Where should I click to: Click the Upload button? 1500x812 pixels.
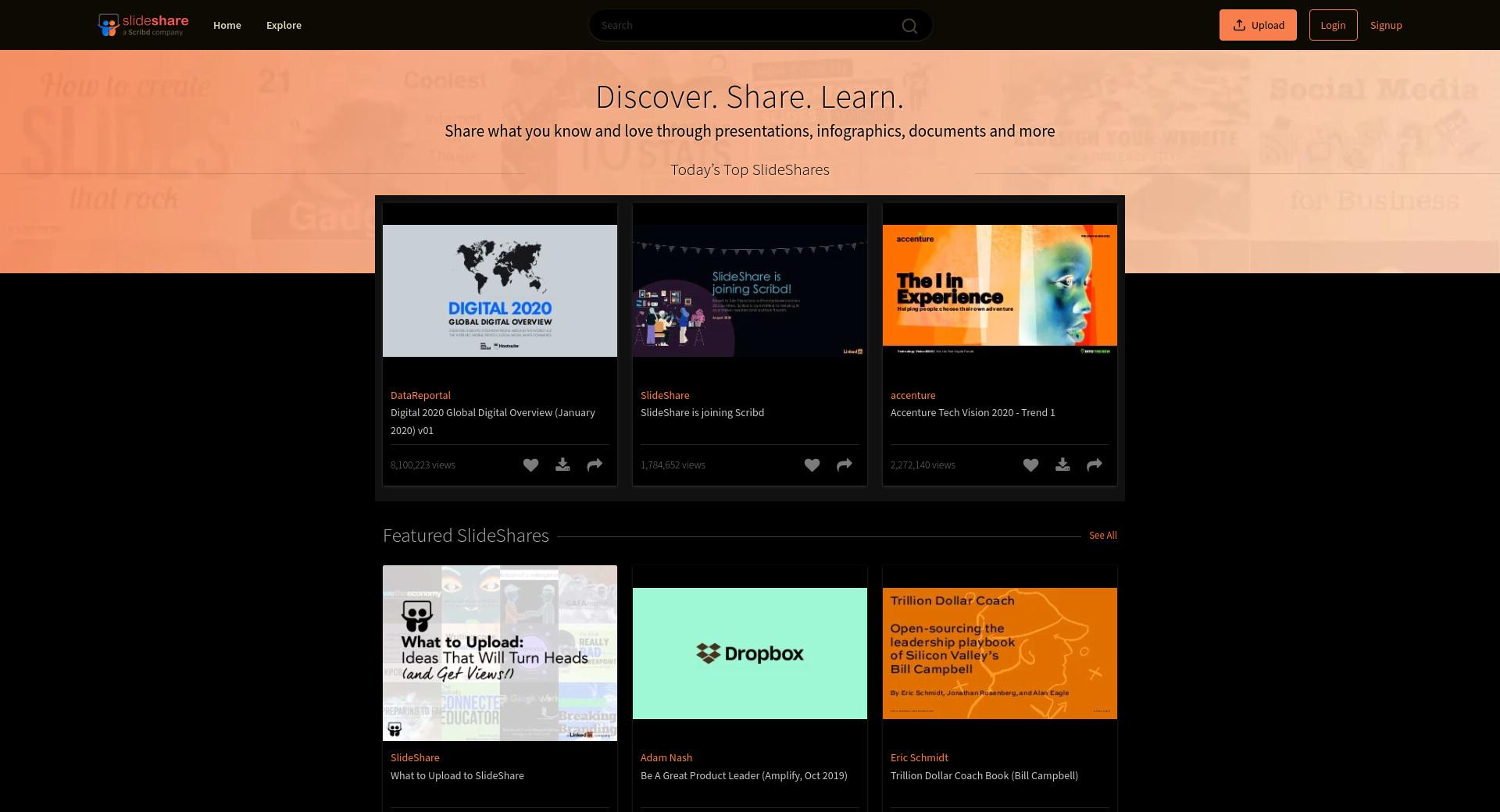click(x=1258, y=25)
